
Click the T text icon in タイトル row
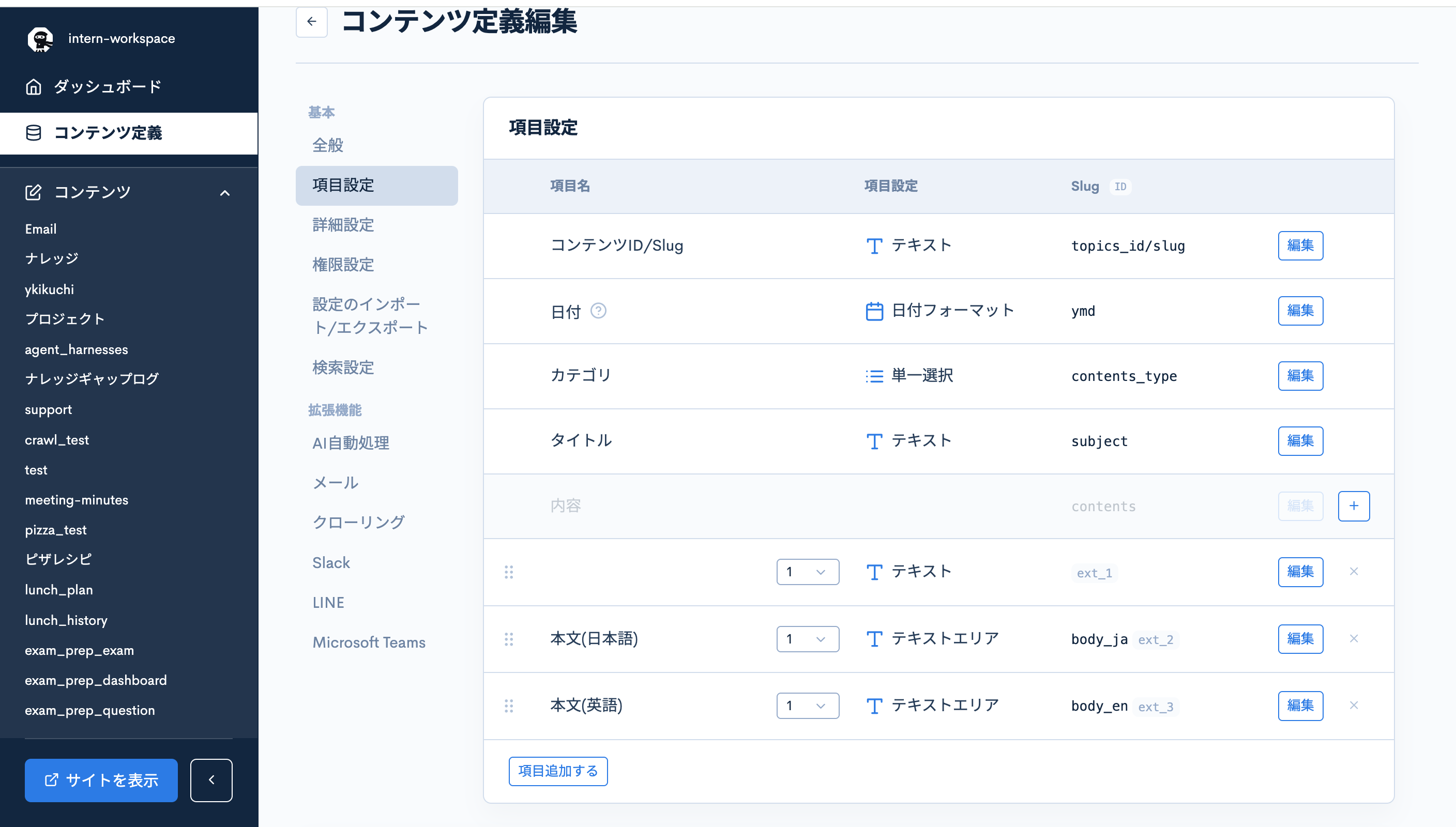[874, 441]
